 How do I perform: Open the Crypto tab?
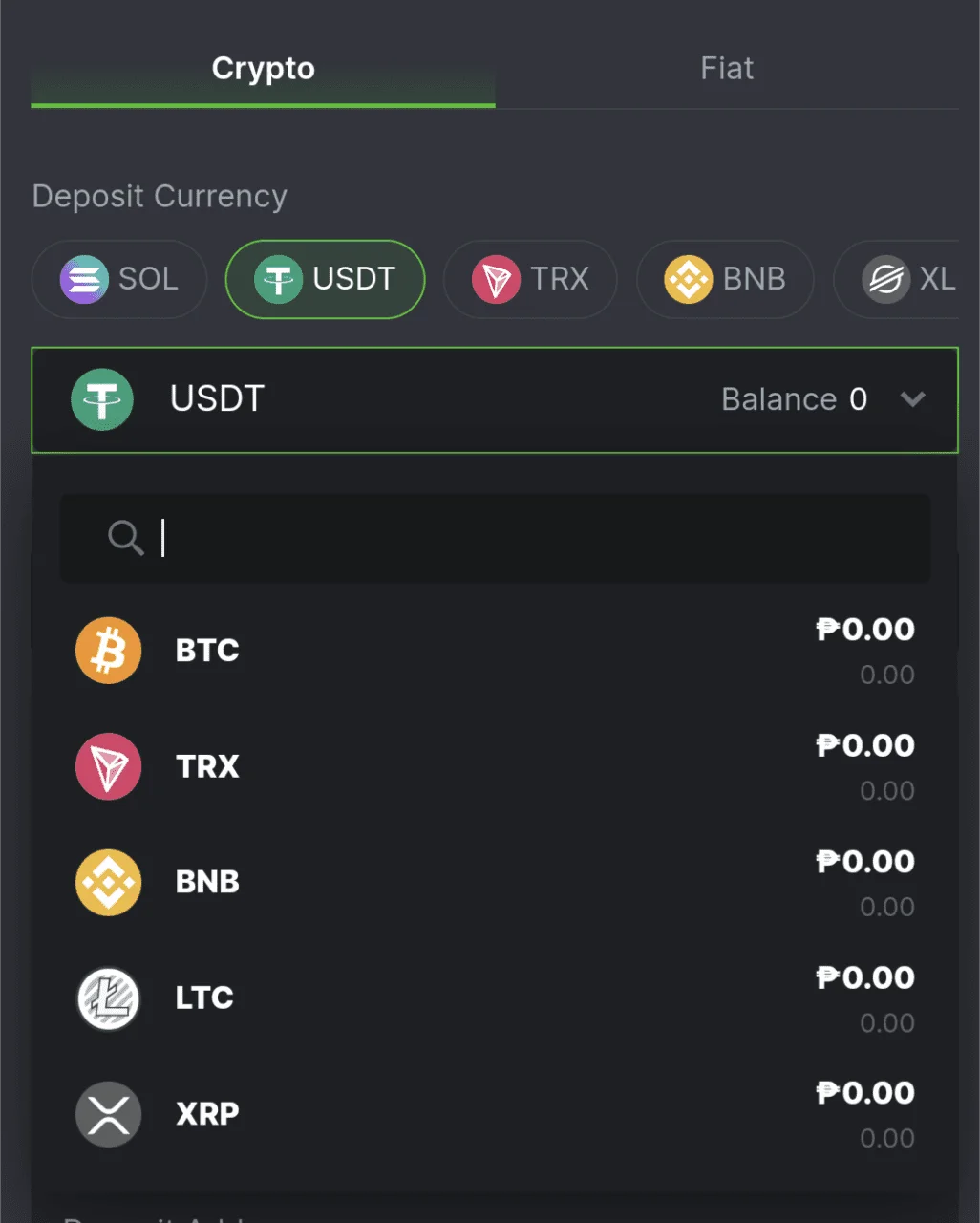[263, 69]
